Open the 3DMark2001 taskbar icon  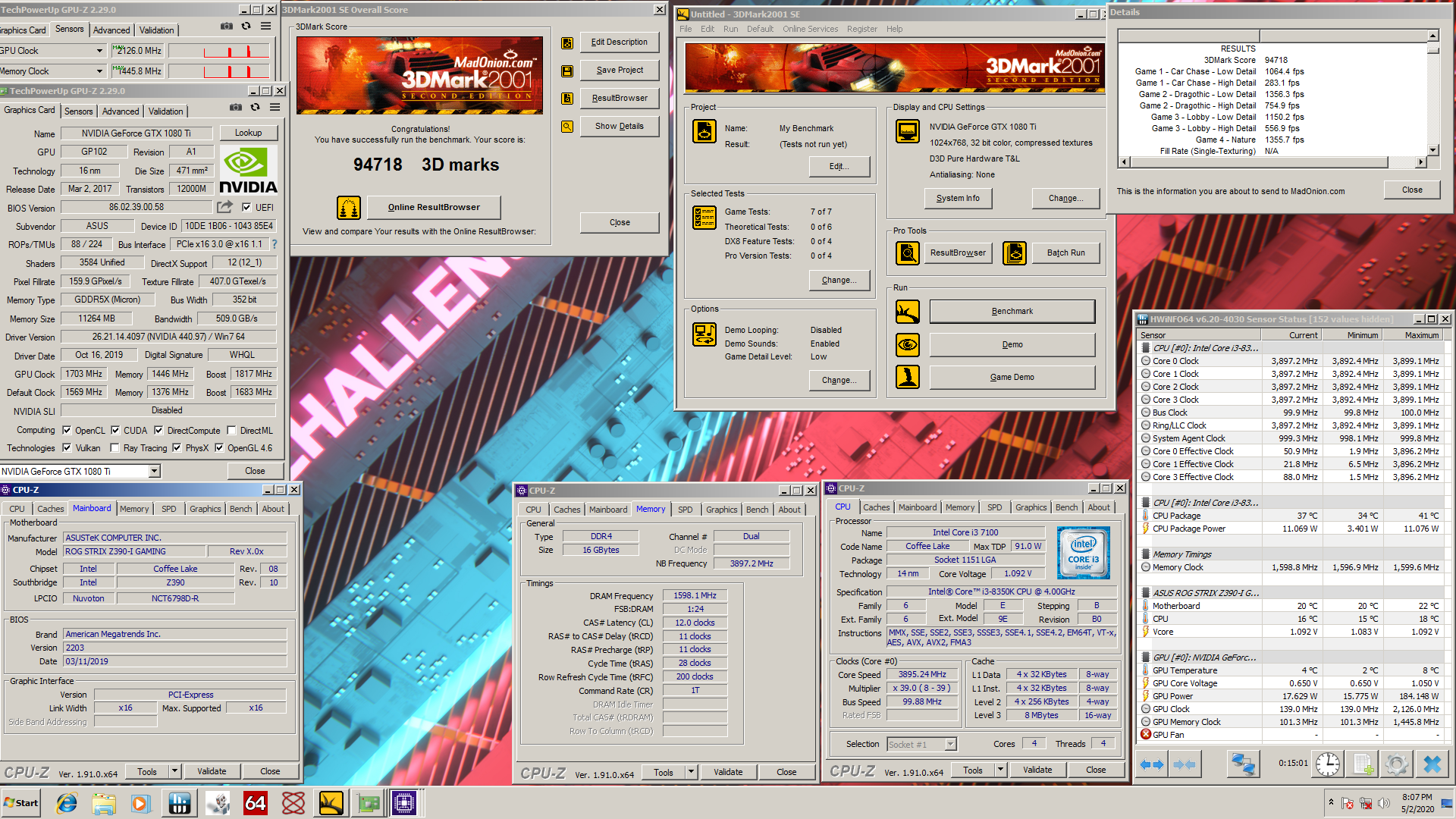click(331, 803)
